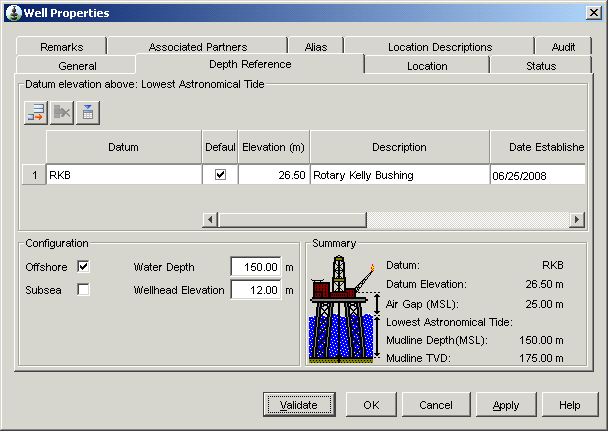This screenshot has width=608, height=431.
Task: Click the Description column header
Action: click(x=399, y=147)
